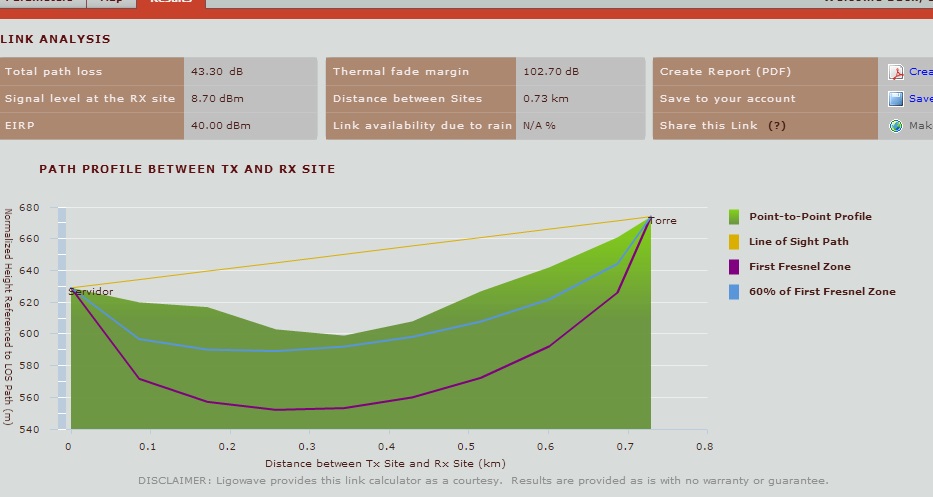This screenshot has height=497, width=933.
Task: Click the Save to account link
Action: point(921,99)
